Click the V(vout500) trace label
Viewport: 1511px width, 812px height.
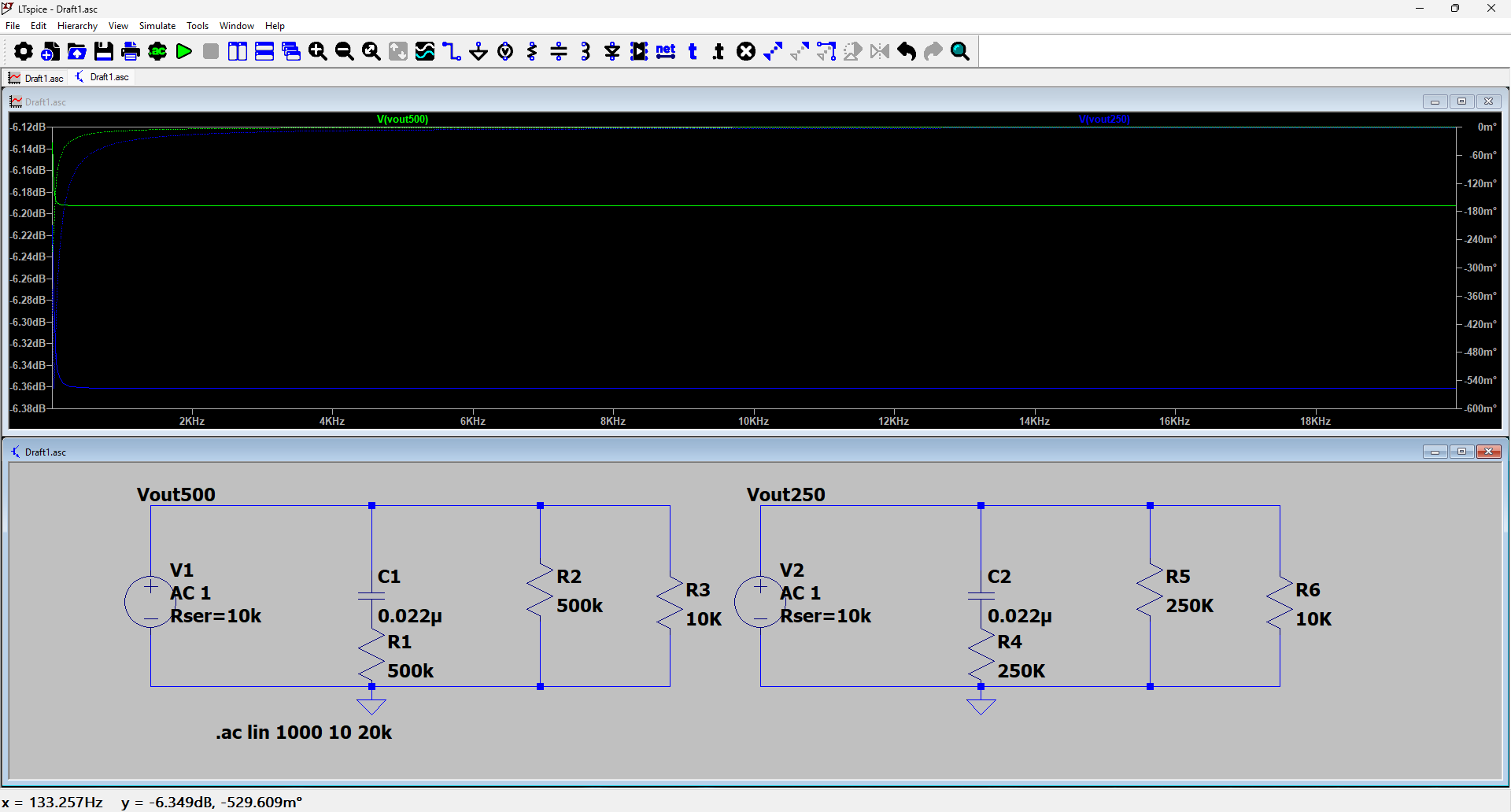tap(402, 120)
